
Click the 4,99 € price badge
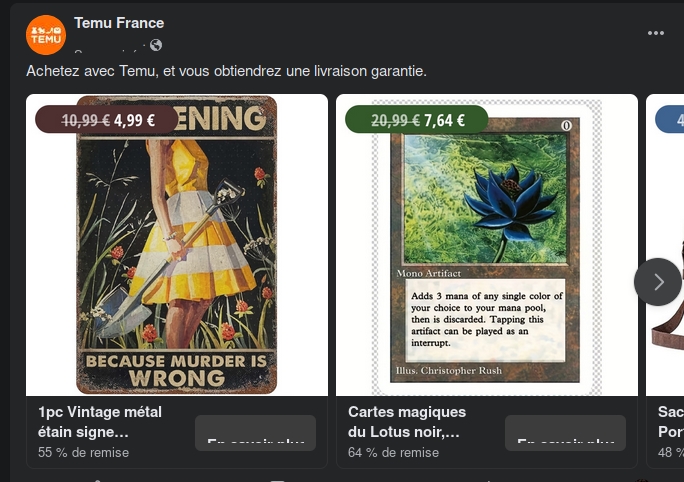point(107,120)
